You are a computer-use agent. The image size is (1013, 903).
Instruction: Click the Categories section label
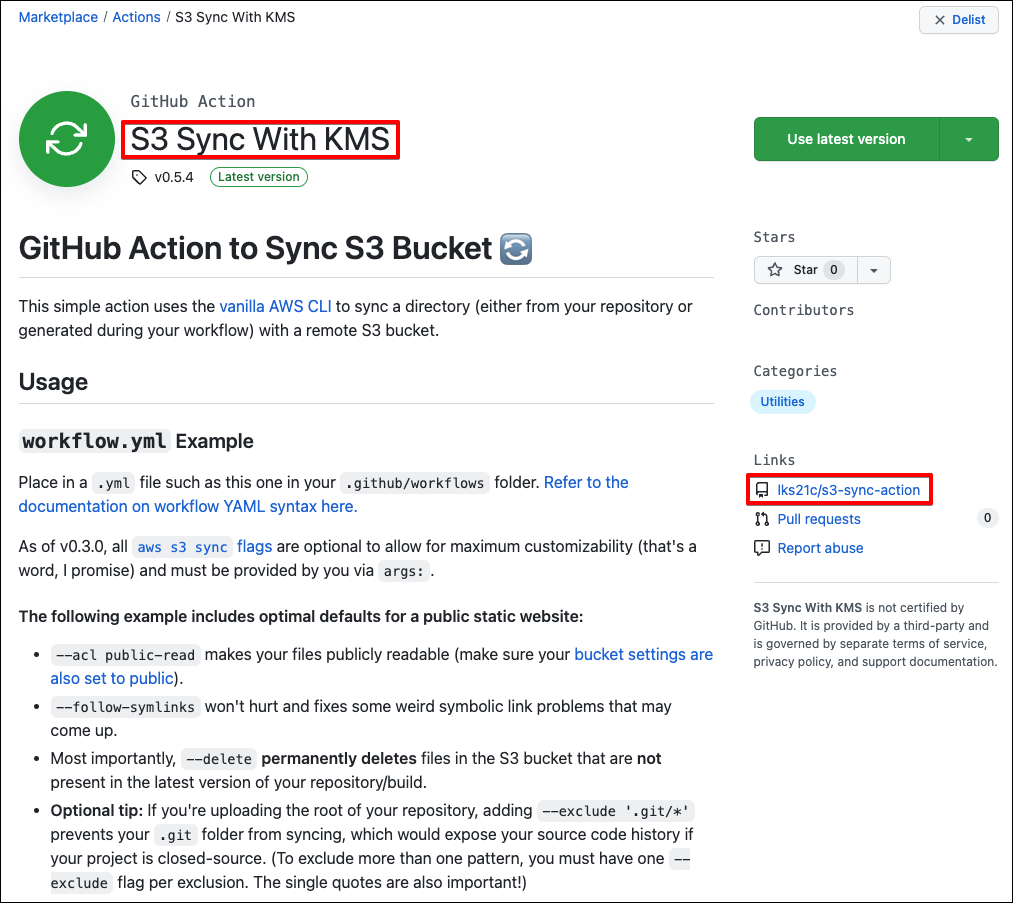point(795,371)
